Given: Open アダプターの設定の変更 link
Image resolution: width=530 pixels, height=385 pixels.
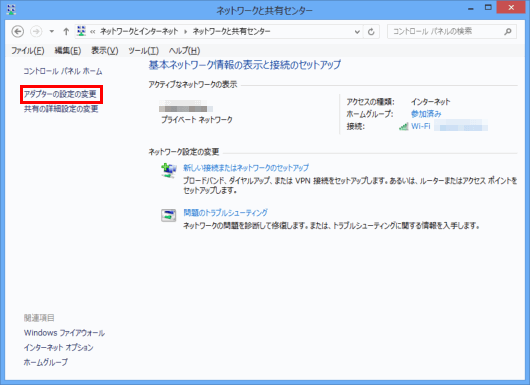Looking at the screenshot, I should [60, 94].
